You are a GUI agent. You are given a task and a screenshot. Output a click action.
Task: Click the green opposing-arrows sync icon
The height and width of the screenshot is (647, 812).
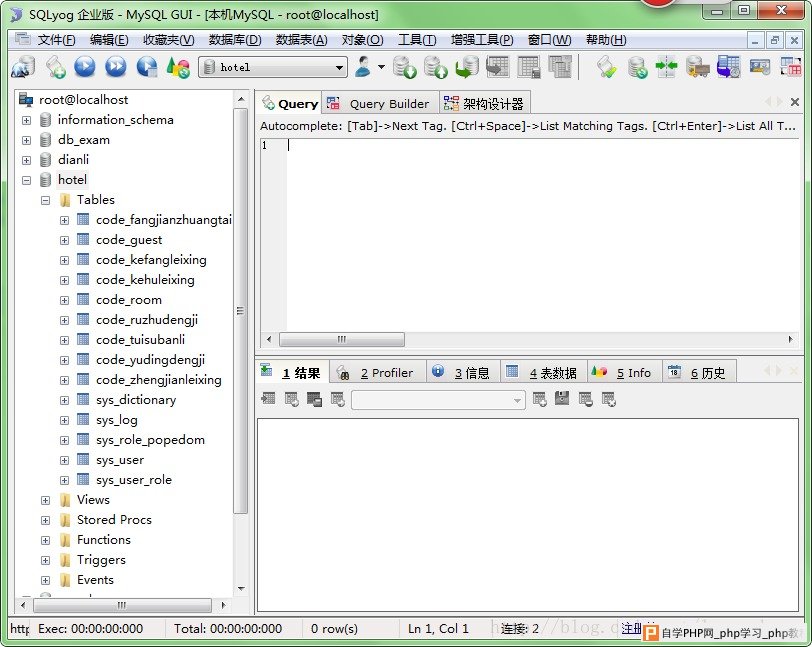pos(666,67)
